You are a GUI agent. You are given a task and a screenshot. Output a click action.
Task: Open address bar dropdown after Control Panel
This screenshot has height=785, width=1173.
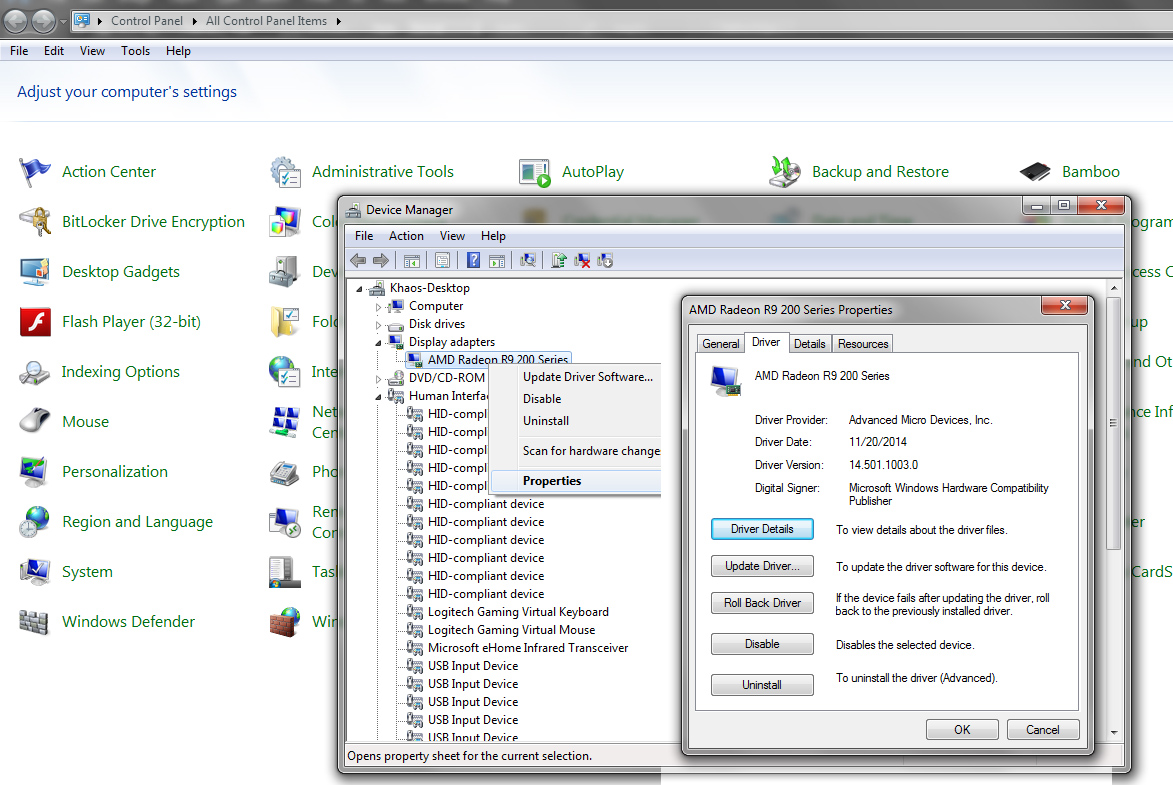coord(195,21)
